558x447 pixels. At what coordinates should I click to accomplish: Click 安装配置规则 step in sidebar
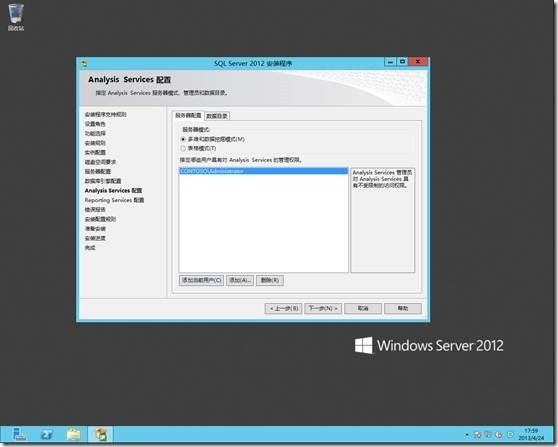point(100,219)
